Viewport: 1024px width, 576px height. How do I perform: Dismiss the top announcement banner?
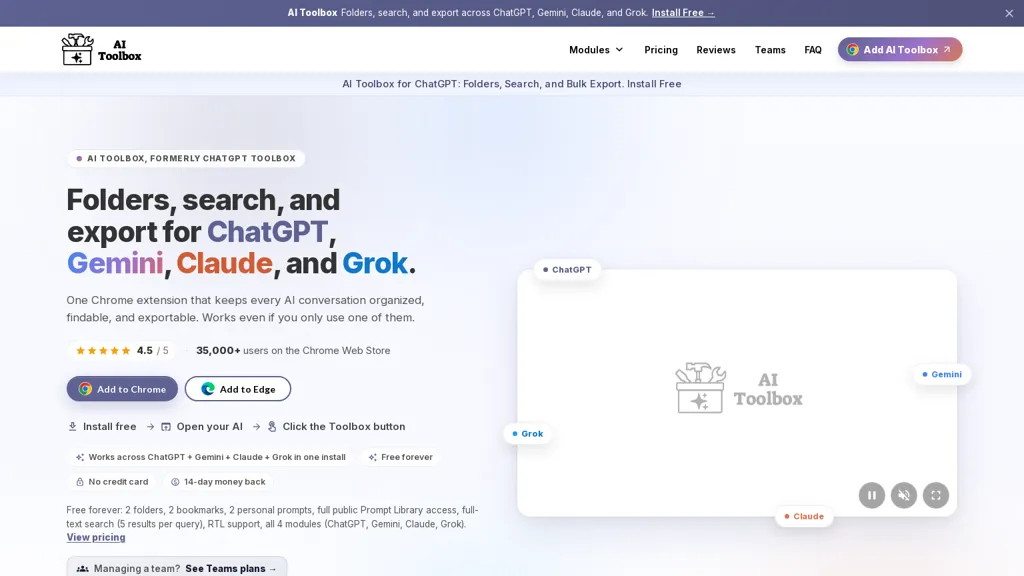pyautogui.click(x=1009, y=13)
